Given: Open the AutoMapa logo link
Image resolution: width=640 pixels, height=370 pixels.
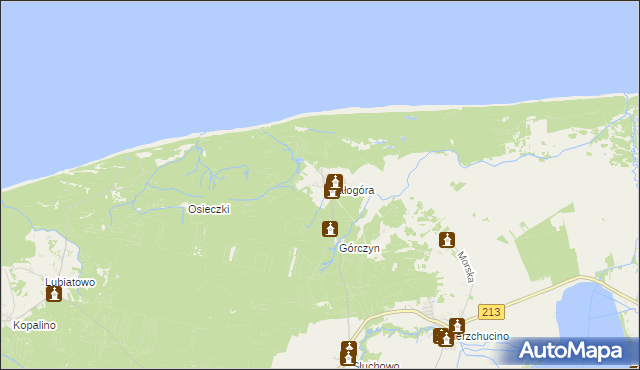Looking at the screenshot, I should (x=570, y=351).
